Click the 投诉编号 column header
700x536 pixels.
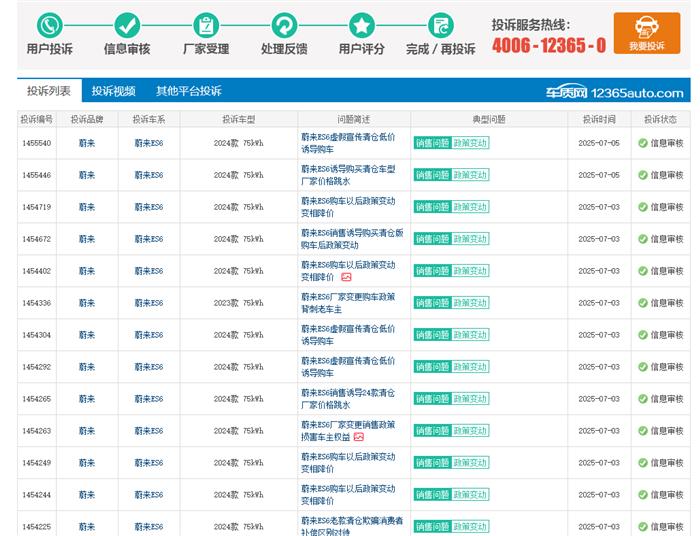click(37, 119)
